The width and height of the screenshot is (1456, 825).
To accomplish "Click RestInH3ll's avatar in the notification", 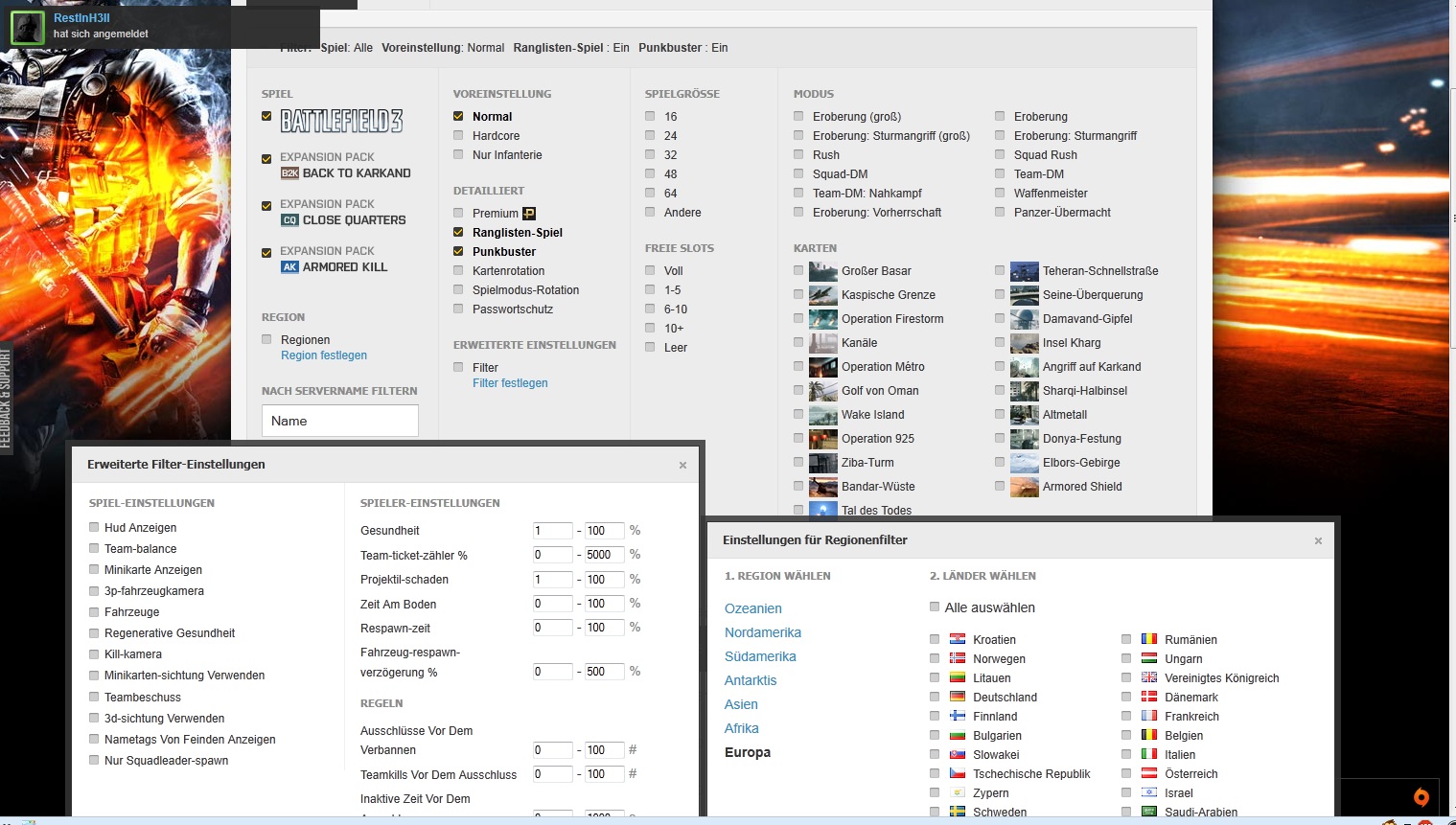I will pos(28,28).
